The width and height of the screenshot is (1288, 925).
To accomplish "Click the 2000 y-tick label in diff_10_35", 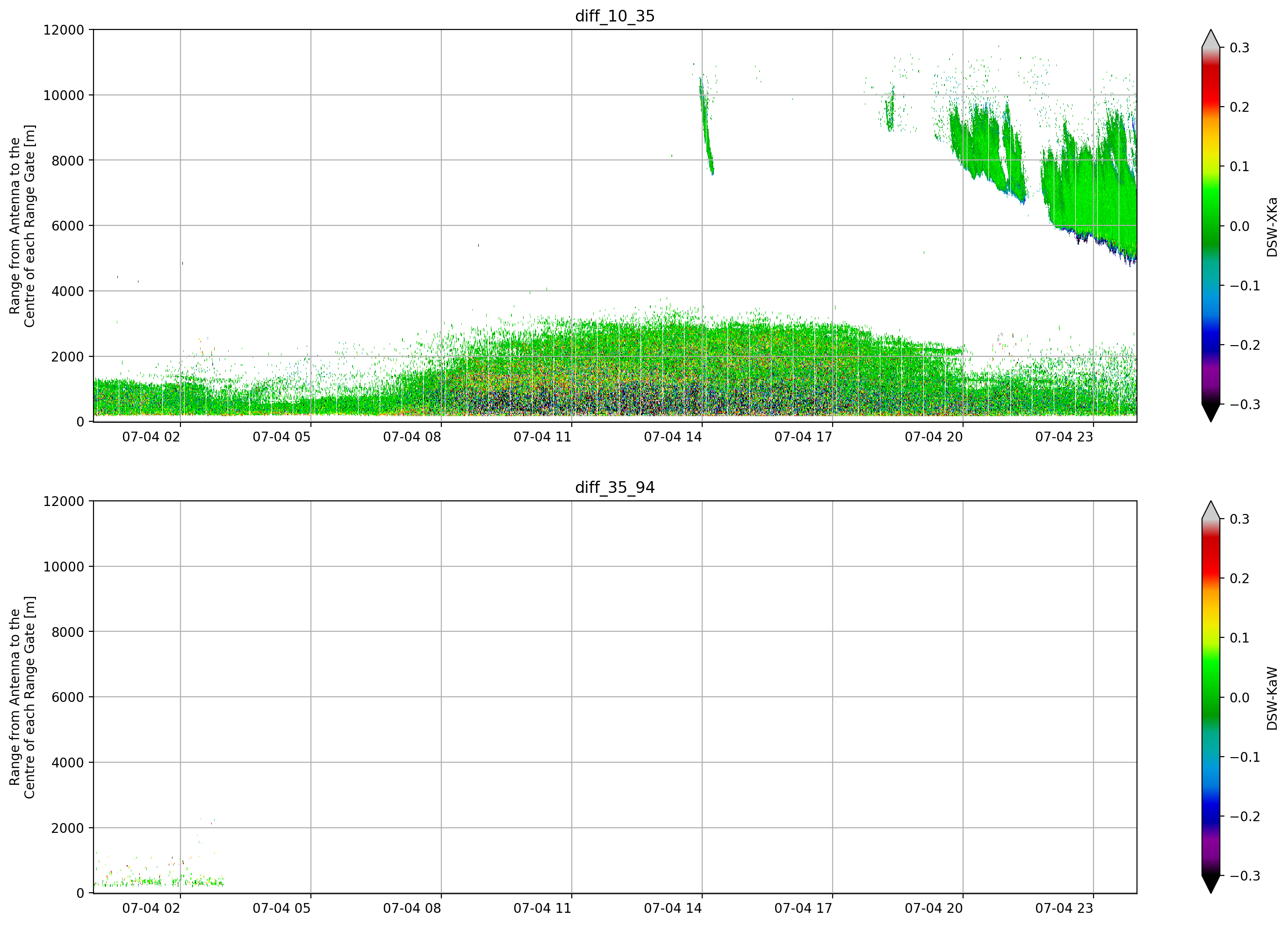I will tap(68, 357).
